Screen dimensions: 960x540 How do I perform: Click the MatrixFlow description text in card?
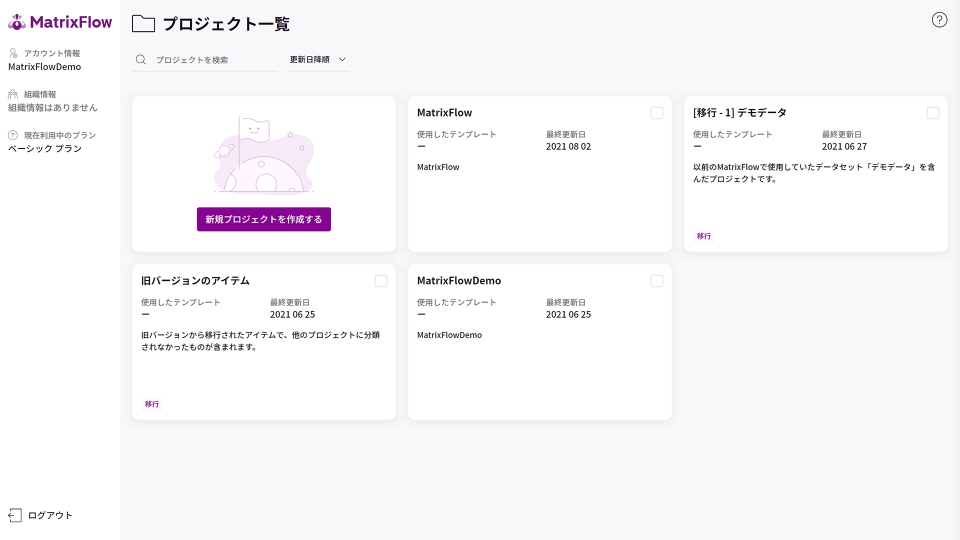(438, 167)
